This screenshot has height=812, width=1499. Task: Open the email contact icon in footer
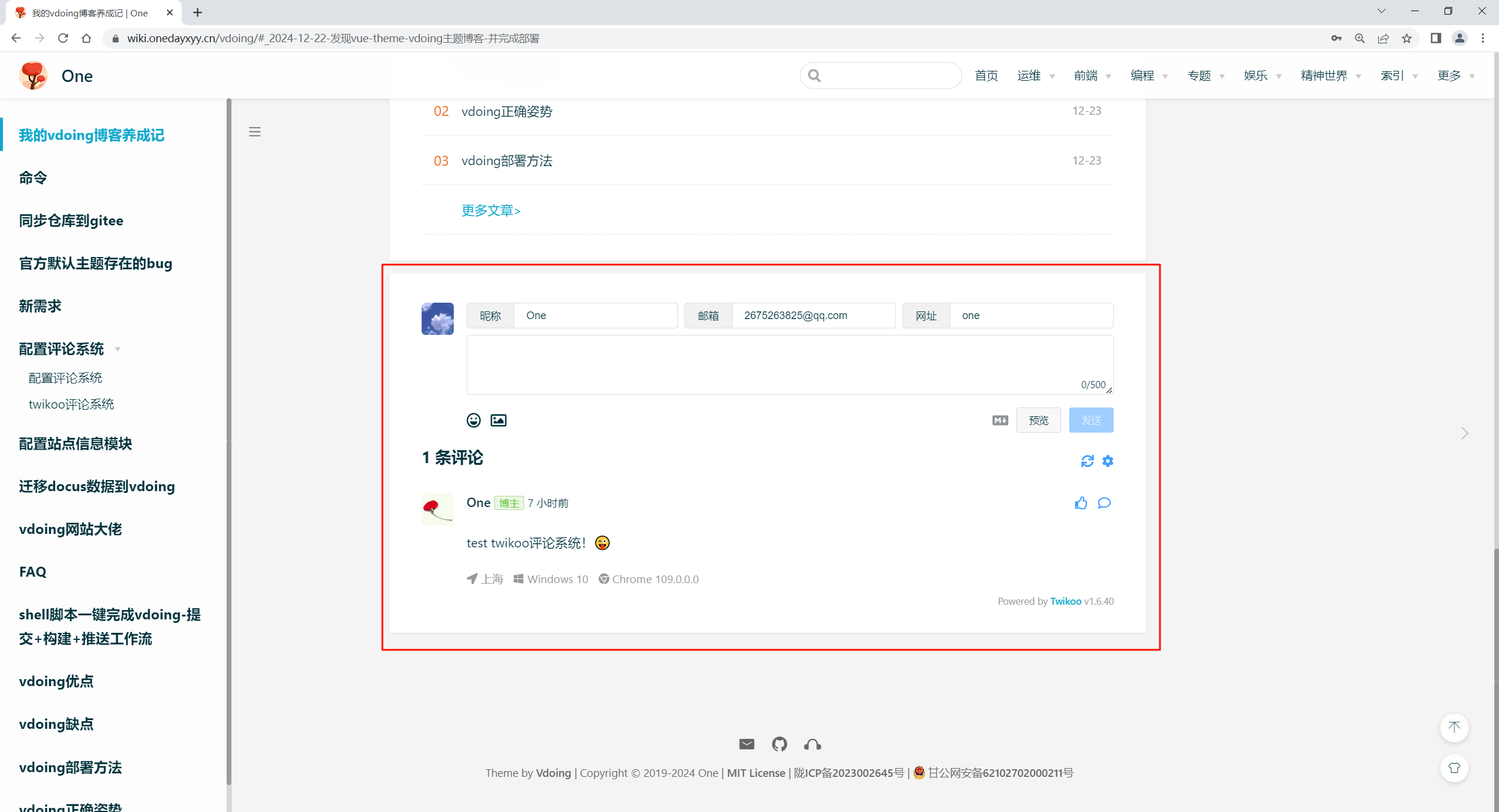[747, 744]
